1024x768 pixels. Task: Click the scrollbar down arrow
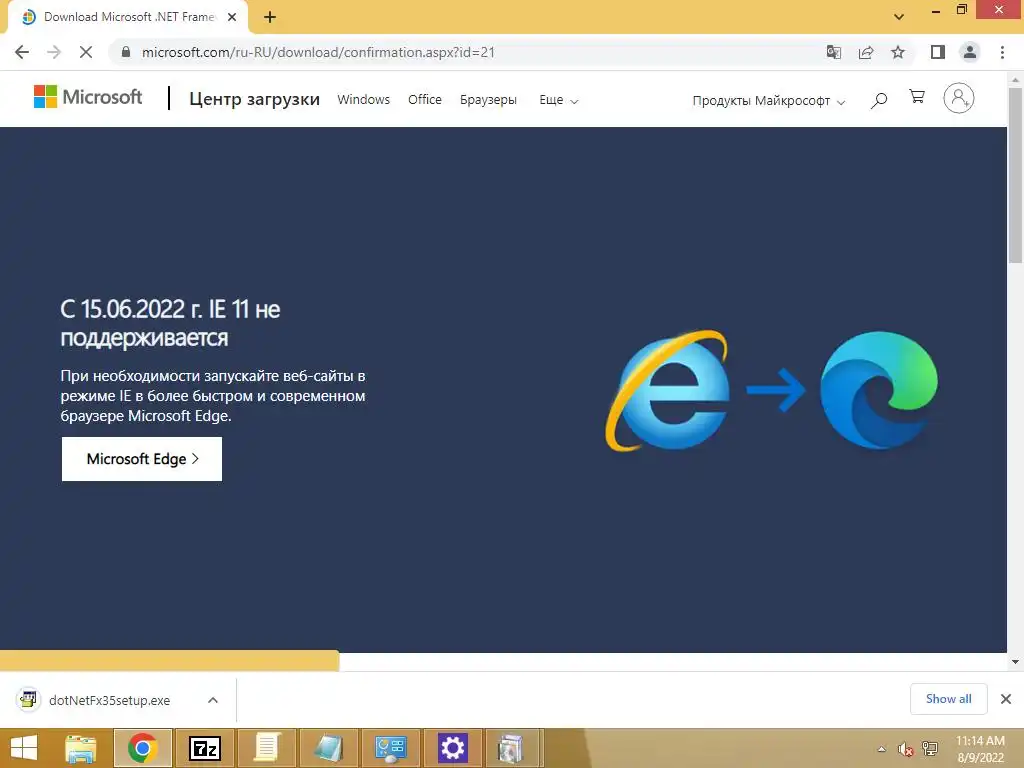1015,662
